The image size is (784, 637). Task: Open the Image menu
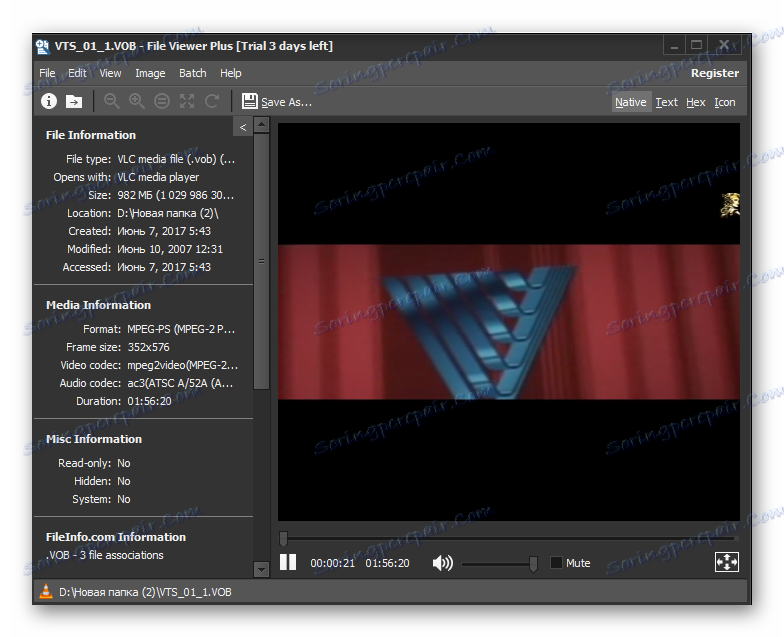pos(150,73)
